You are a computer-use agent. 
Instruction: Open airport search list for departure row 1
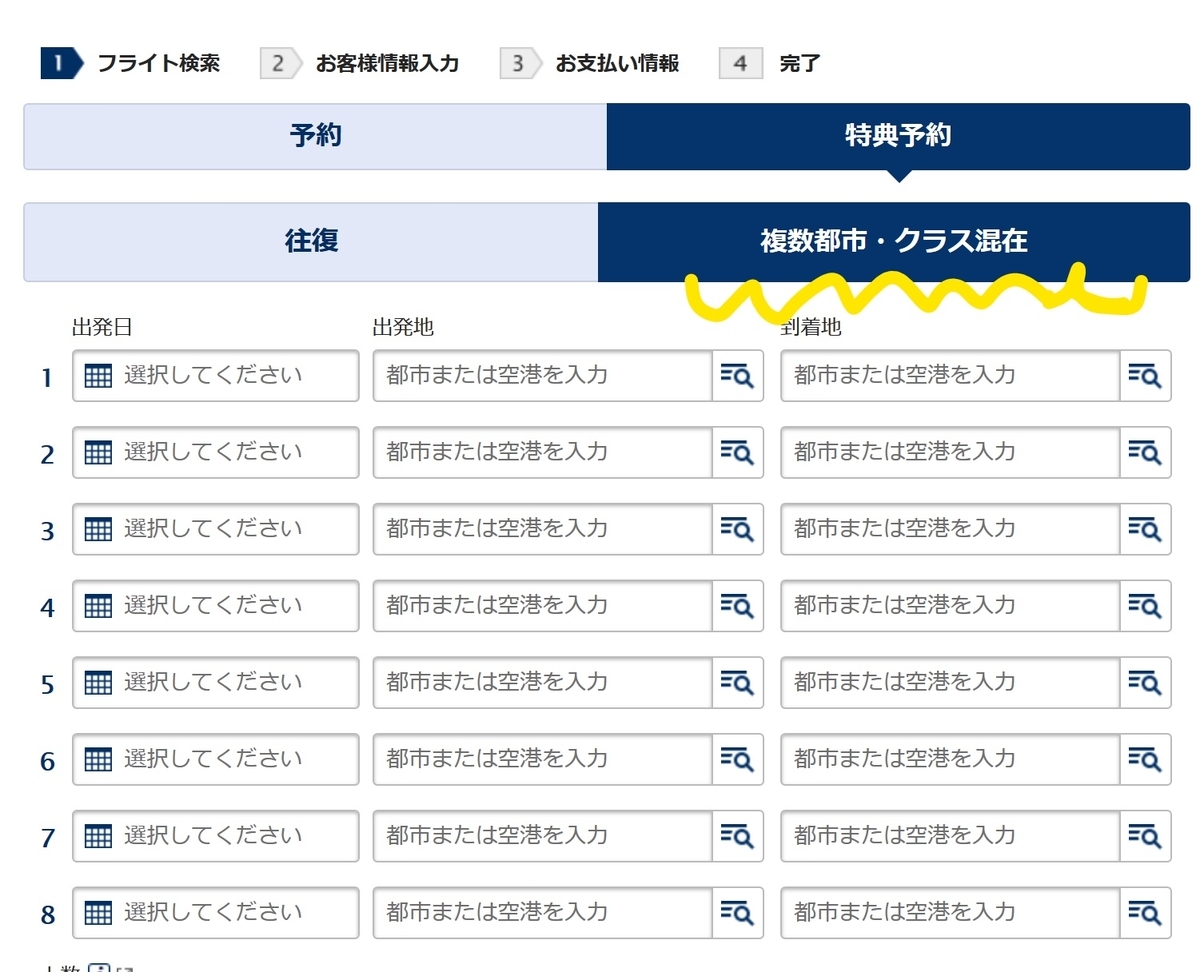tap(737, 375)
